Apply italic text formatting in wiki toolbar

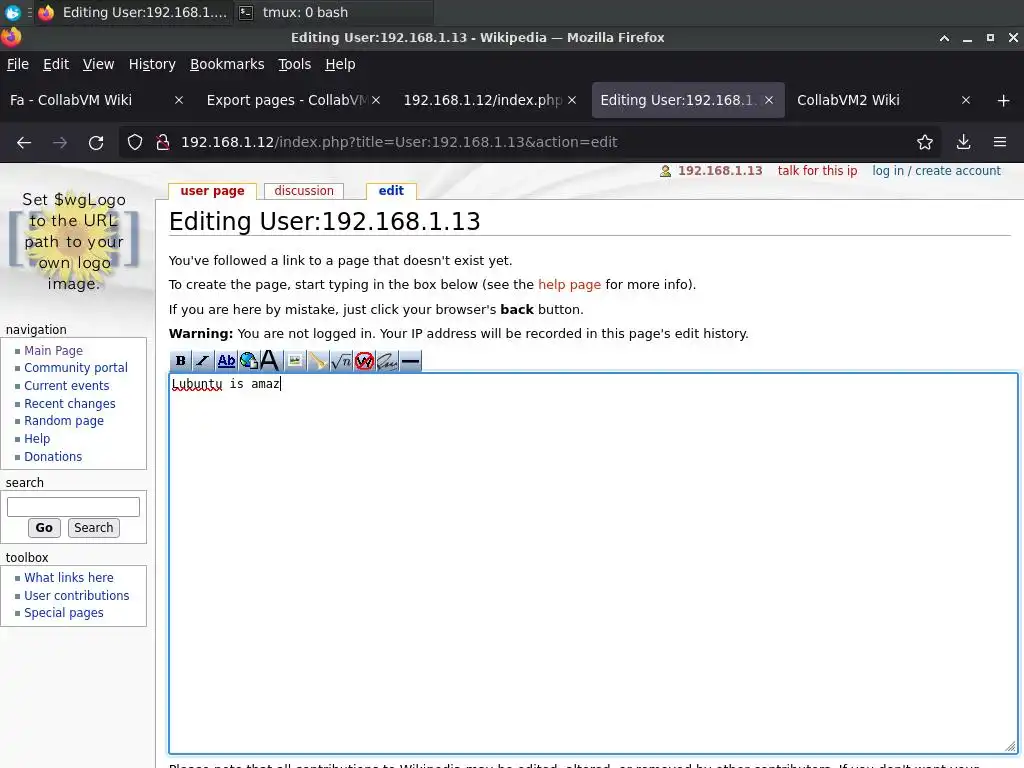203,360
